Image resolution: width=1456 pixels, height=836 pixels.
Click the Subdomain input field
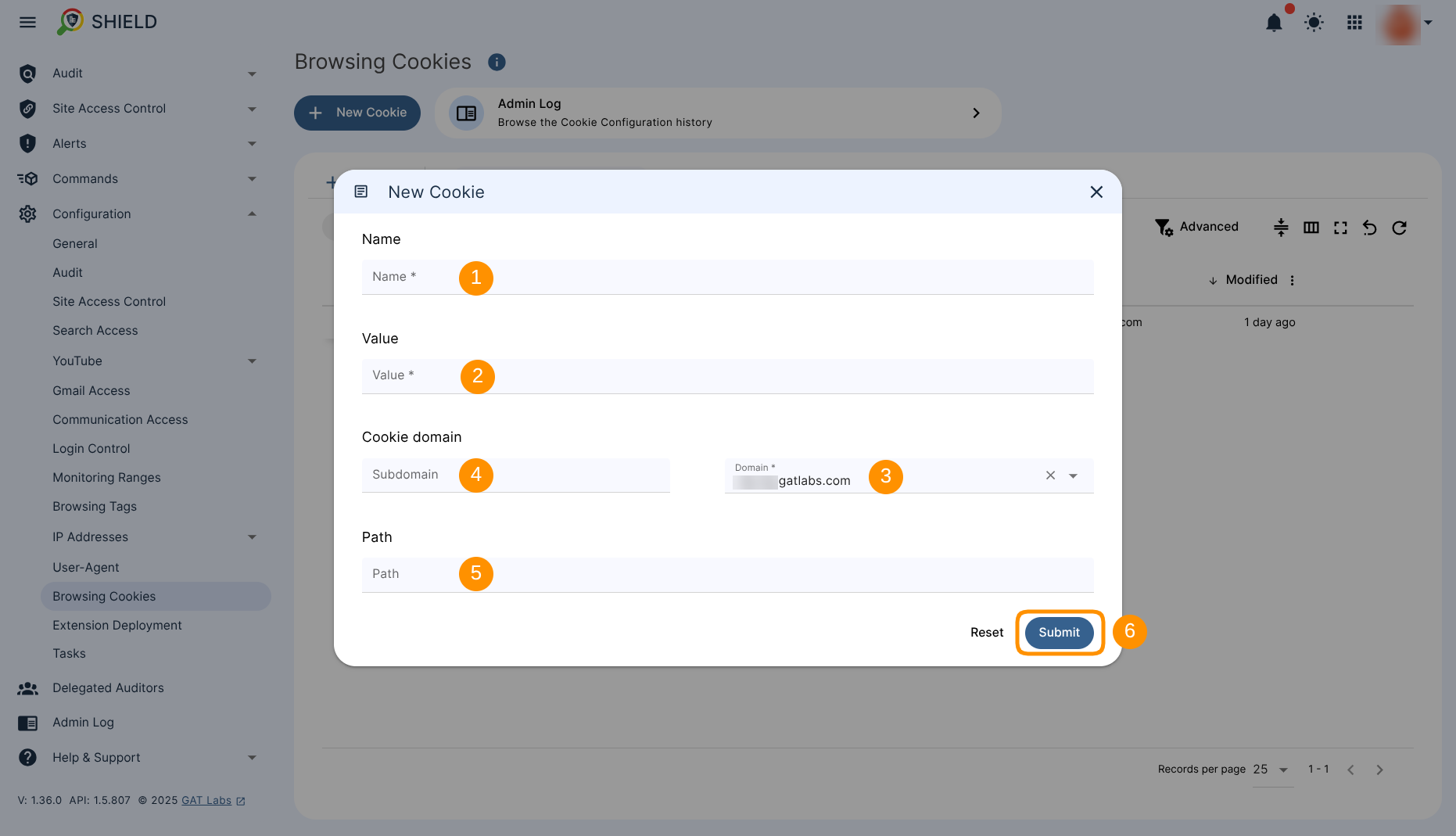[515, 475]
